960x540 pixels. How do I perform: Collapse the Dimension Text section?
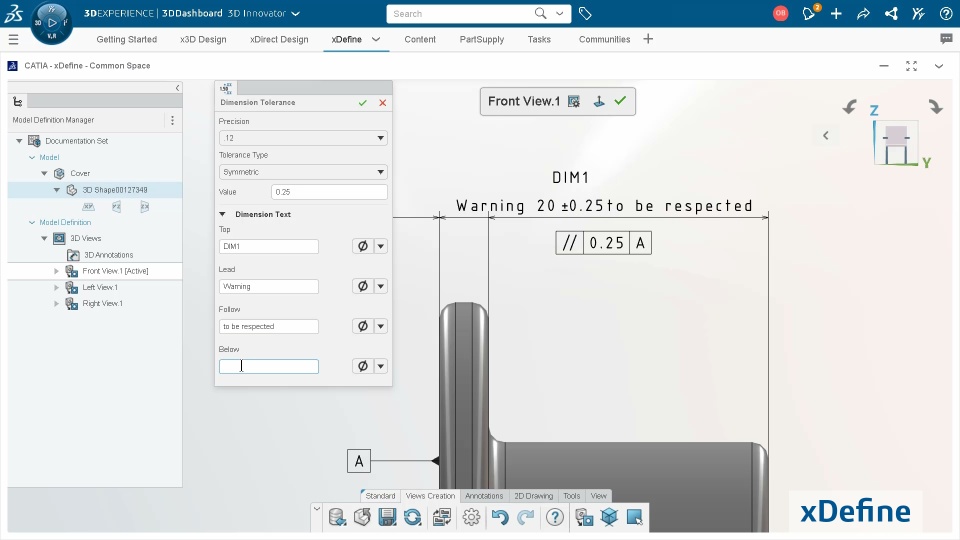(222, 214)
